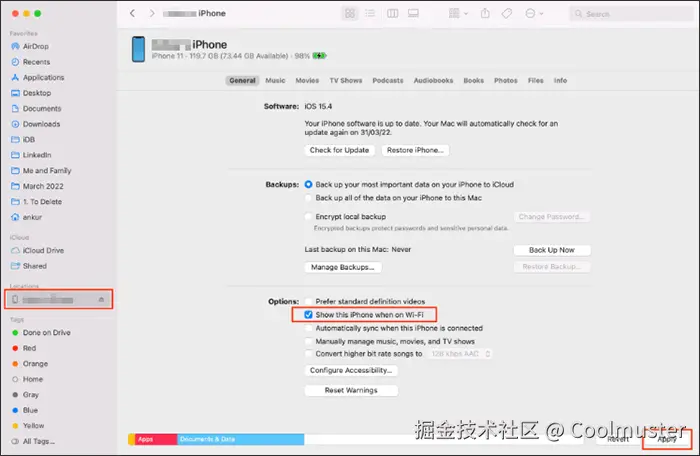700x456 pixels.
Task: Enable Encrypt local backup checkbox
Action: coord(308,217)
